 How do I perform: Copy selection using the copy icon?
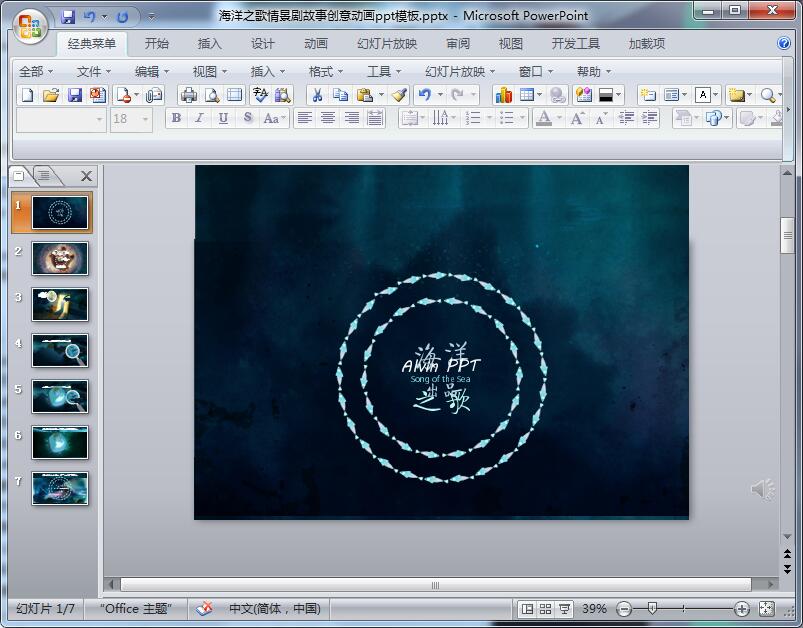coord(340,95)
